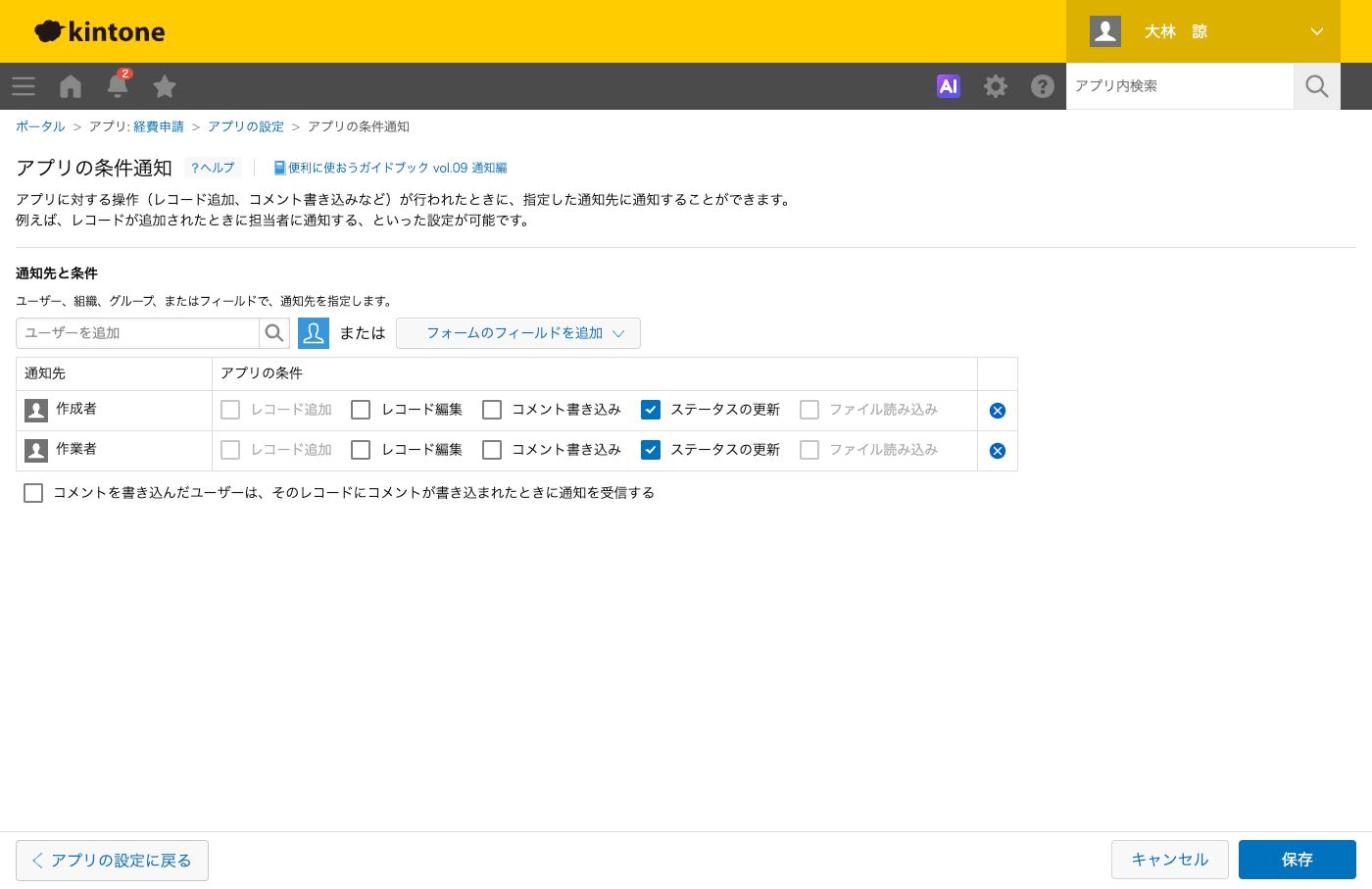
Task: Go to the アプリの設定 breadcrumb link
Action: [x=245, y=127]
